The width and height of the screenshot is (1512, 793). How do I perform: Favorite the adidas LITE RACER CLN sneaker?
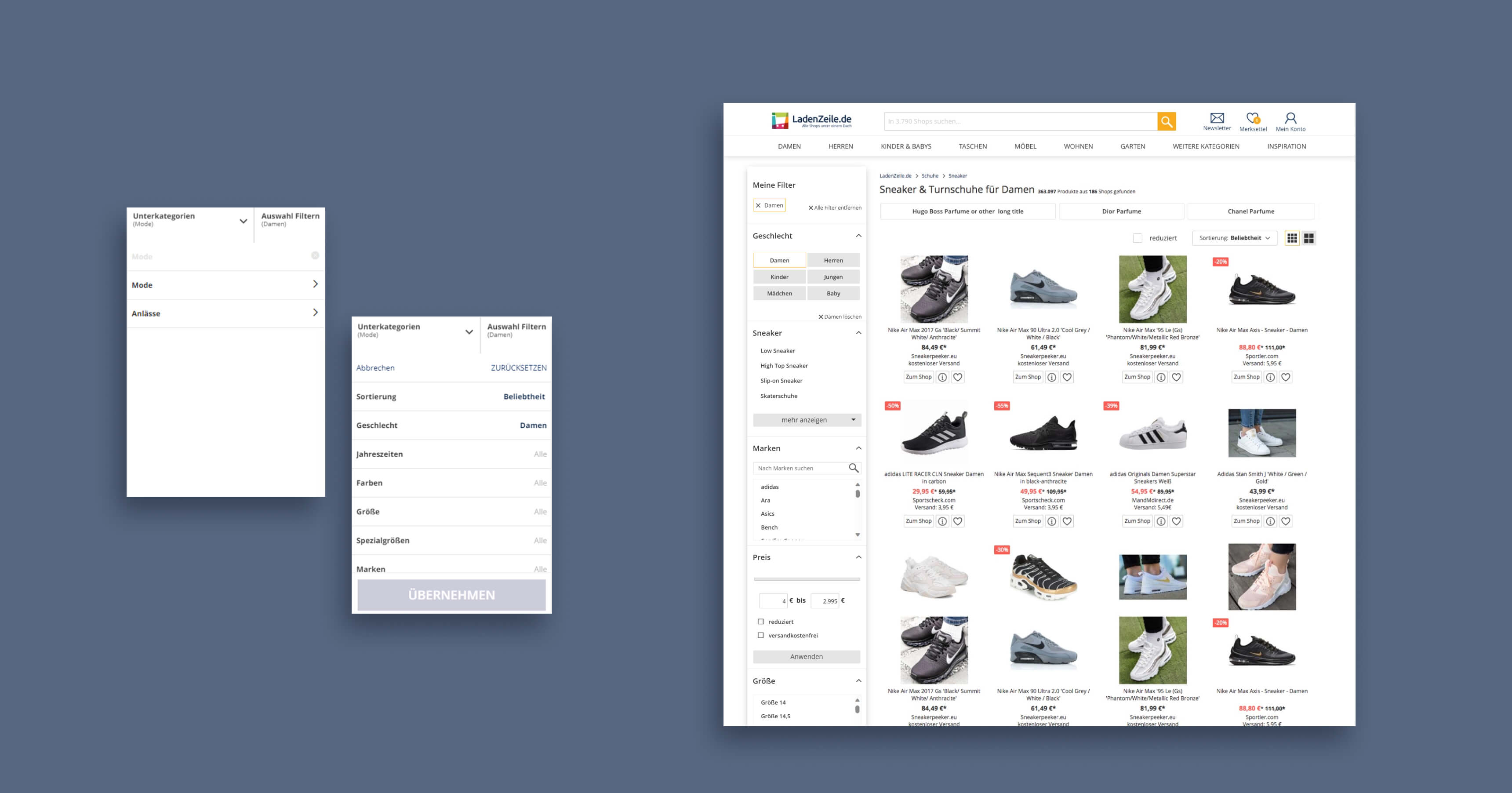(957, 521)
